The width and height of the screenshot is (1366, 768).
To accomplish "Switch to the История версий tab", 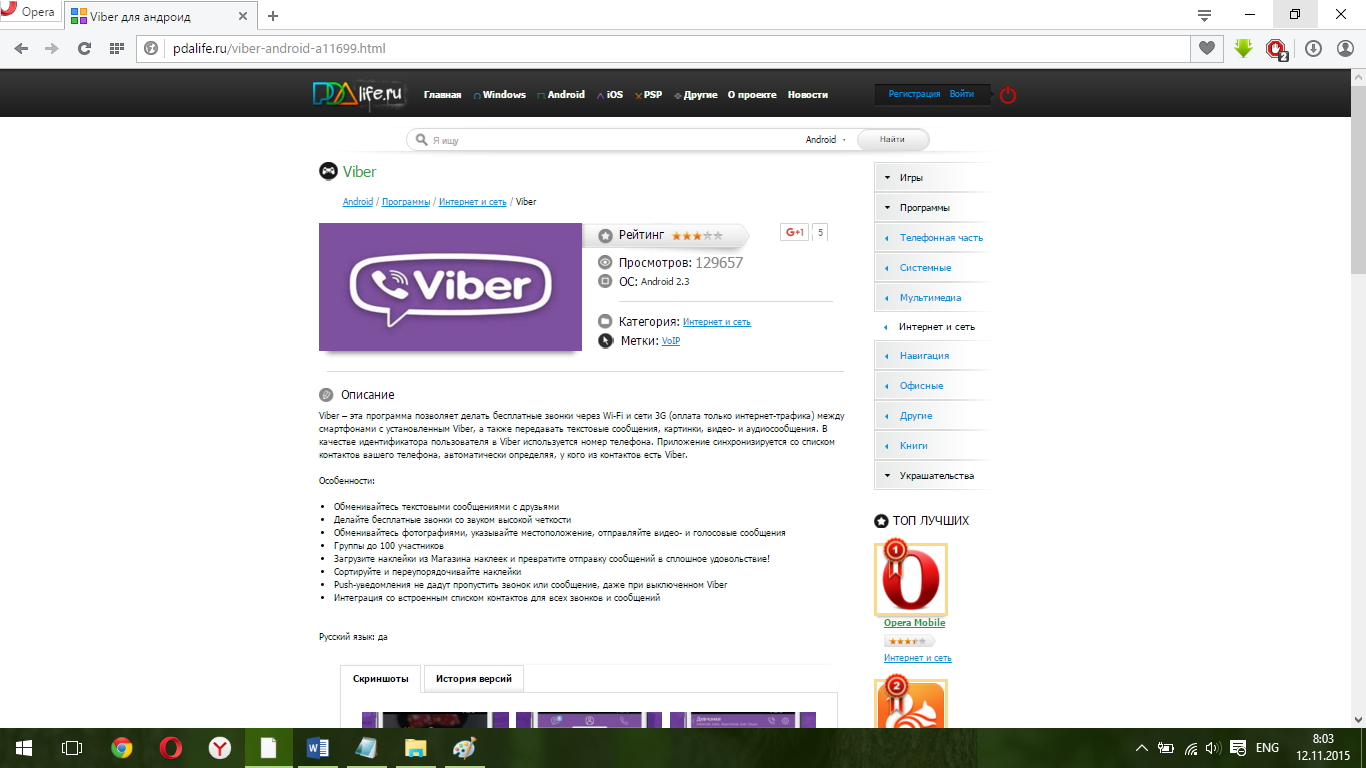I will tap(473, 679).
